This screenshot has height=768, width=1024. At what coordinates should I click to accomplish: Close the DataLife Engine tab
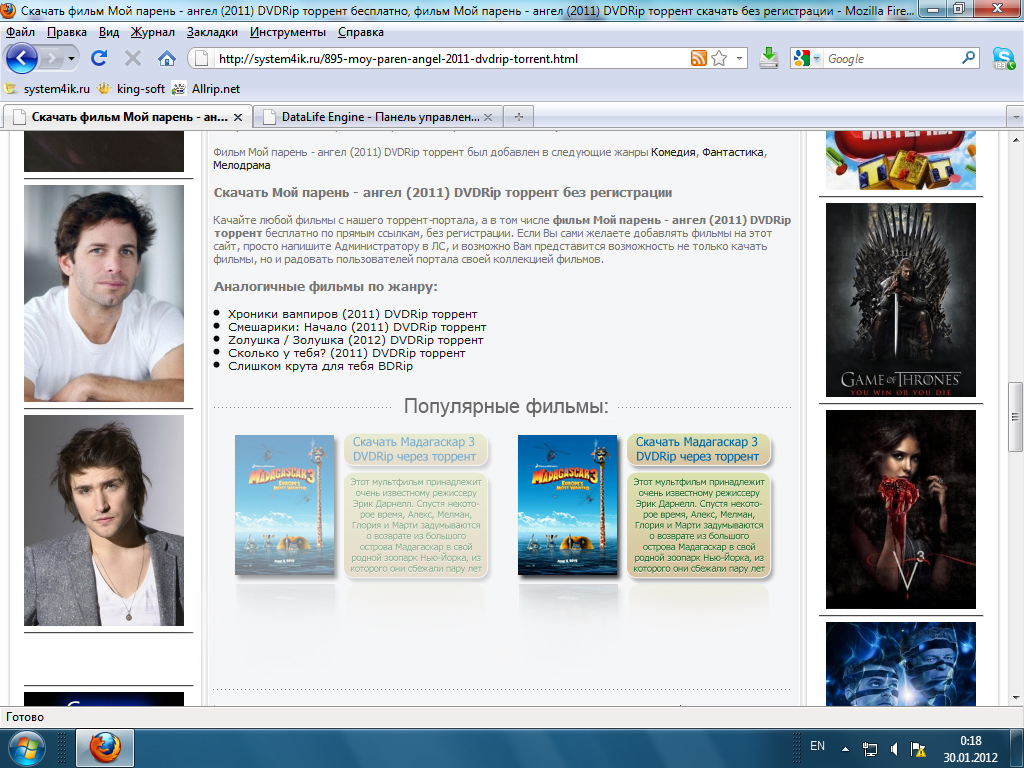coord(488,118)
